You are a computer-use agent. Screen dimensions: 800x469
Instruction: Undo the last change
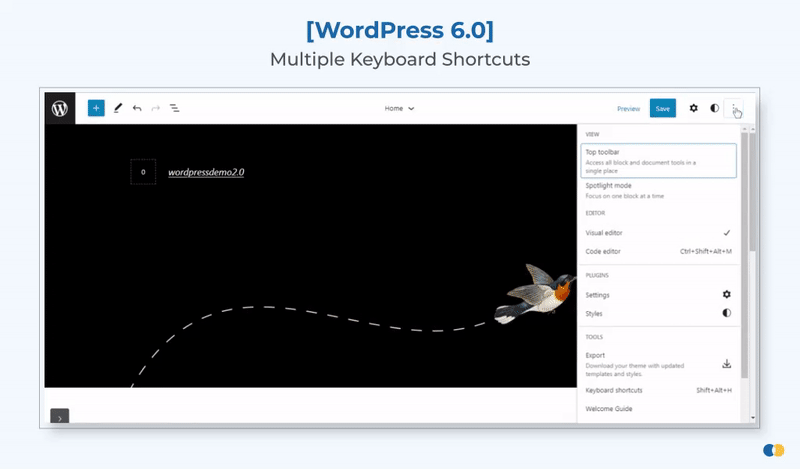137,108
